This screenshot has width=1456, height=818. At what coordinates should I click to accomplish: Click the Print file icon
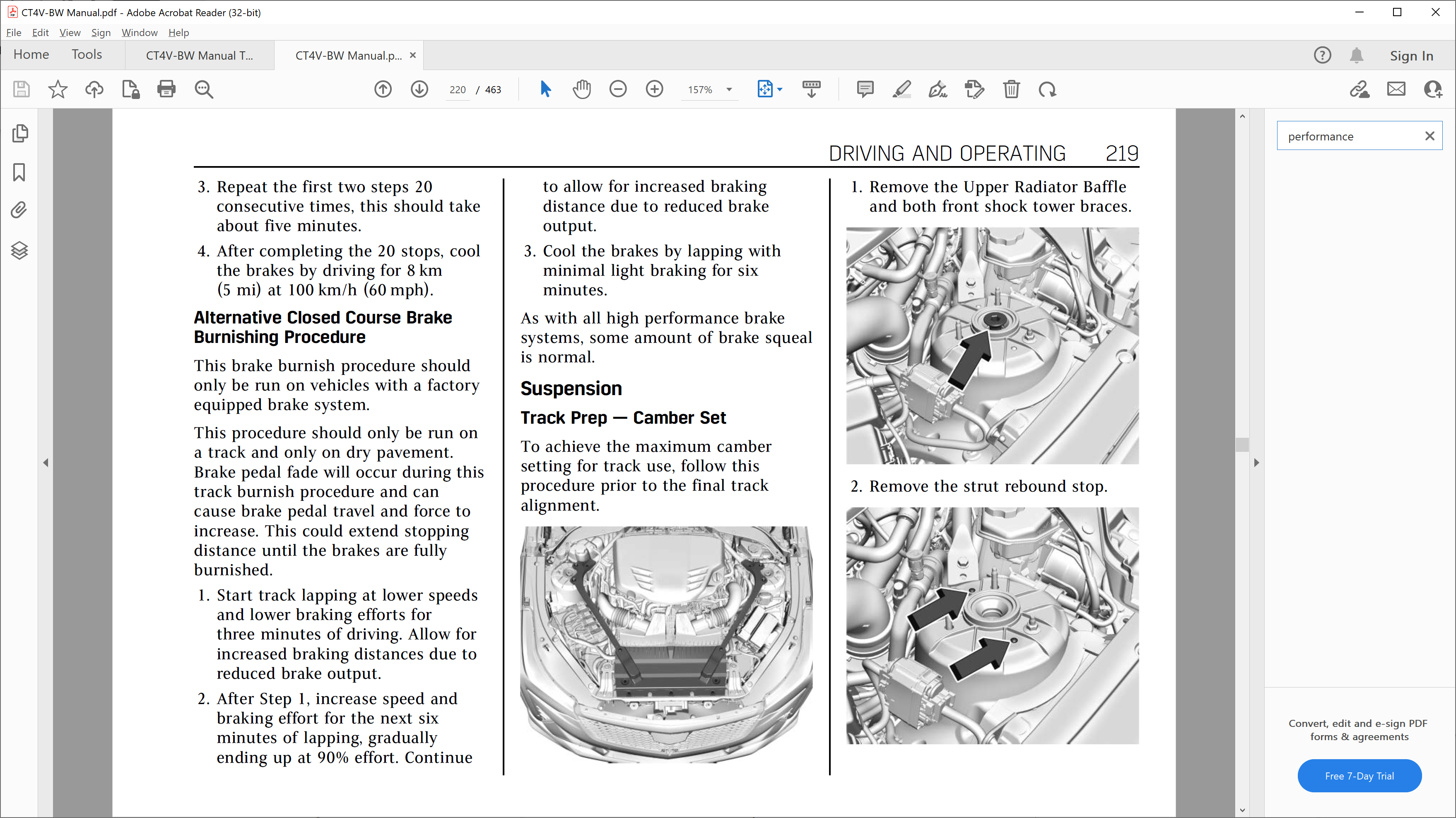166,89
